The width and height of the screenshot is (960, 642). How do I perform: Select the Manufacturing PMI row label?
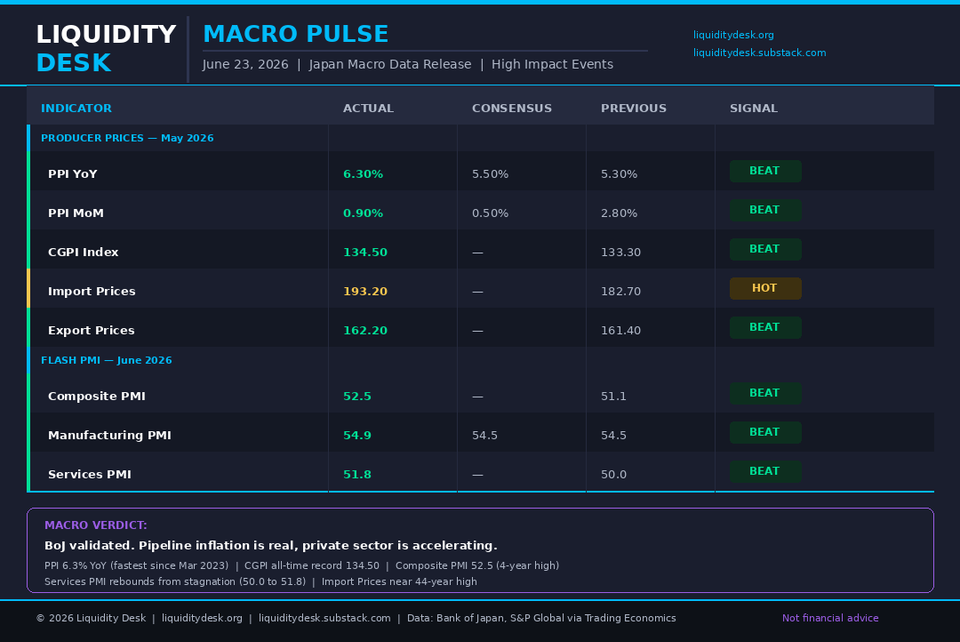[x=110, y=435]
